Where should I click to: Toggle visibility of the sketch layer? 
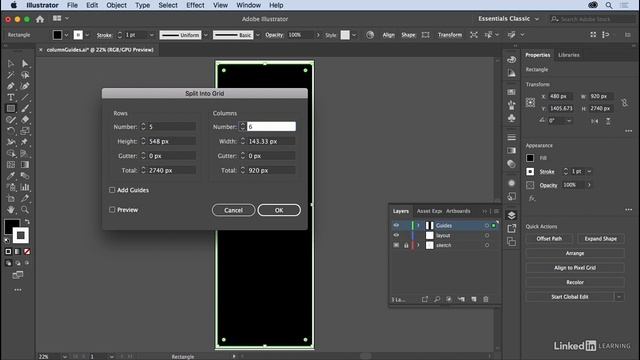396,245
